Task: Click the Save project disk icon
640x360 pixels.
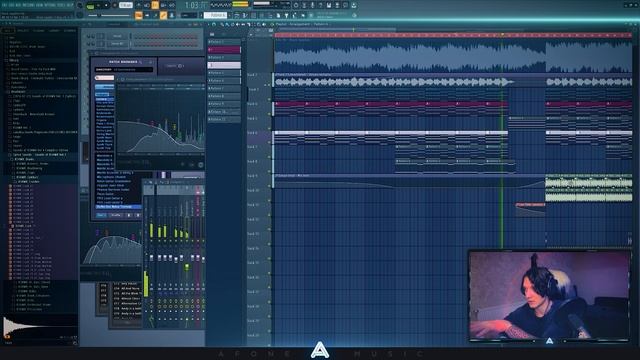Action: [329, 5]
